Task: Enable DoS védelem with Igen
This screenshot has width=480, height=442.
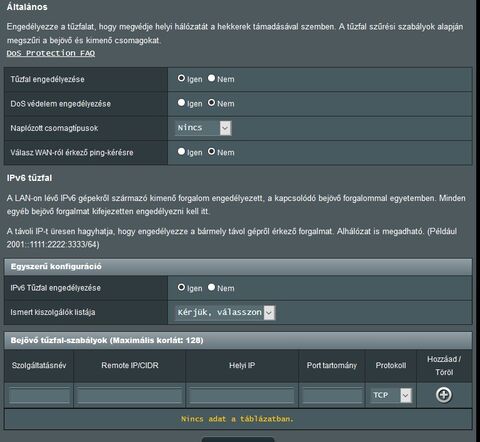Action: 181,103
